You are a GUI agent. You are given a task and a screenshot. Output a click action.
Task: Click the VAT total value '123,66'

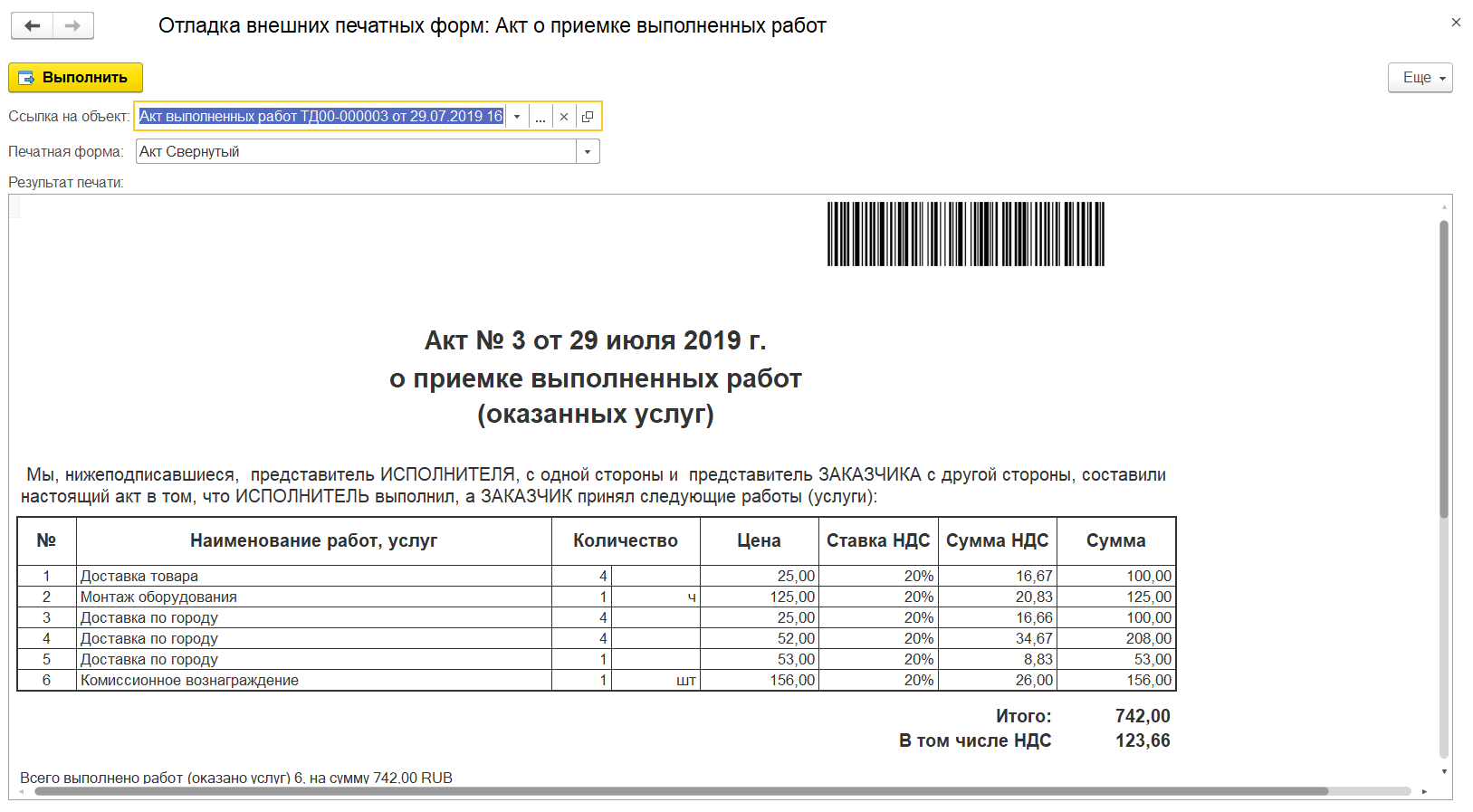point(1143,740)
